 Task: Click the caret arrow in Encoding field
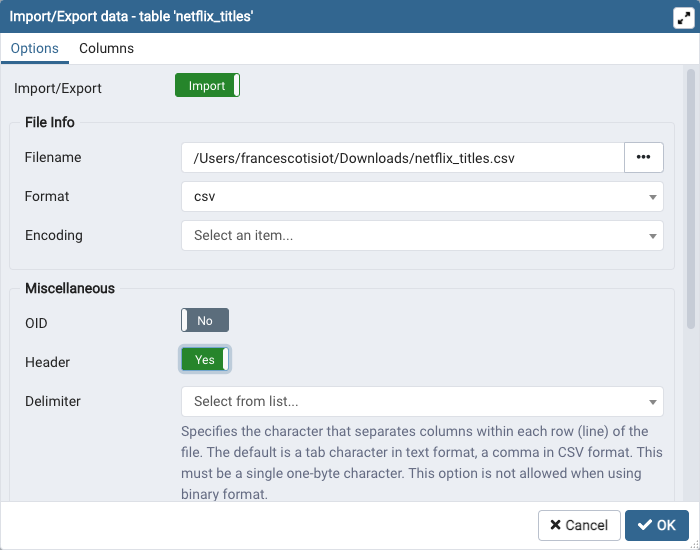pos(652,236)
